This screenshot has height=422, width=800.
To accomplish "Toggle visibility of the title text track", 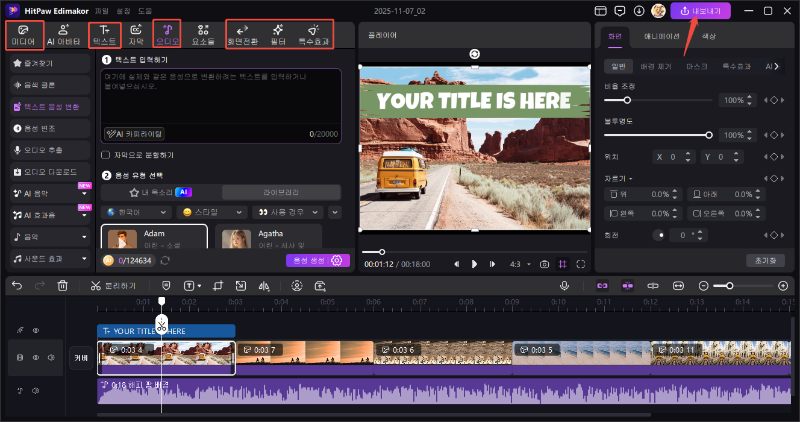I will (x=35, y=330).
